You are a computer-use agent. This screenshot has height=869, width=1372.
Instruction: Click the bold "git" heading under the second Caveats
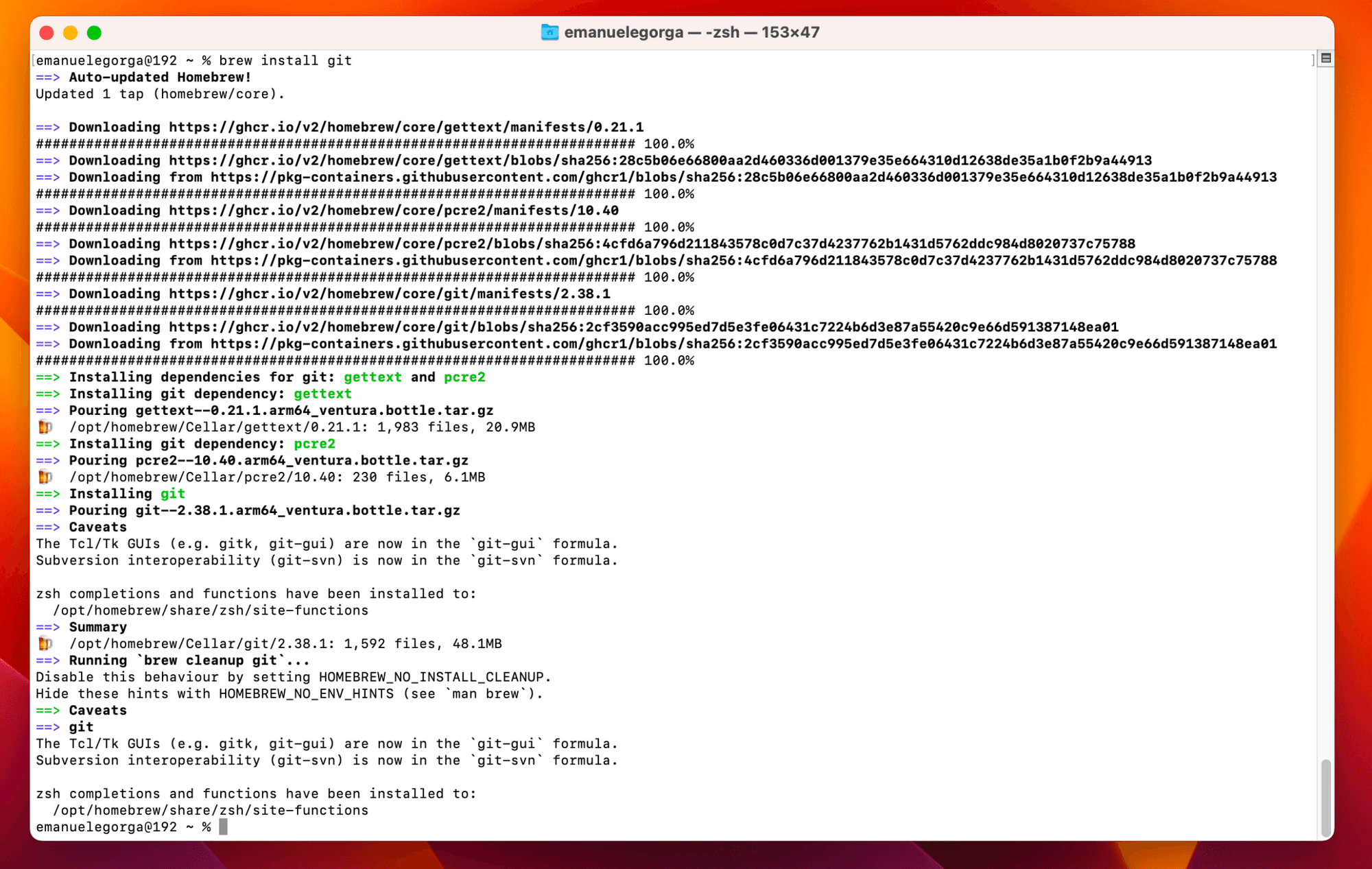(x=81, y=727)
